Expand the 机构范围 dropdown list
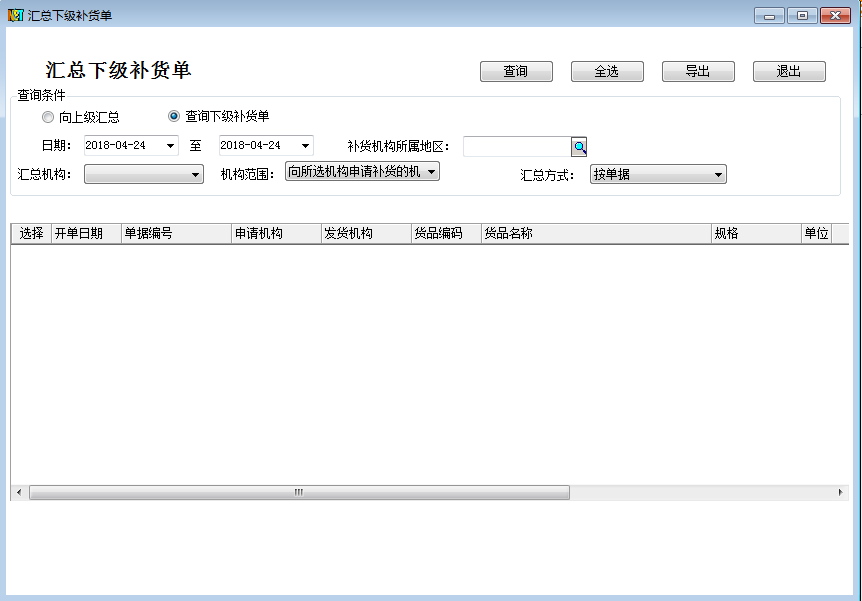Screen dimensions: 862x601 [431, 172]
